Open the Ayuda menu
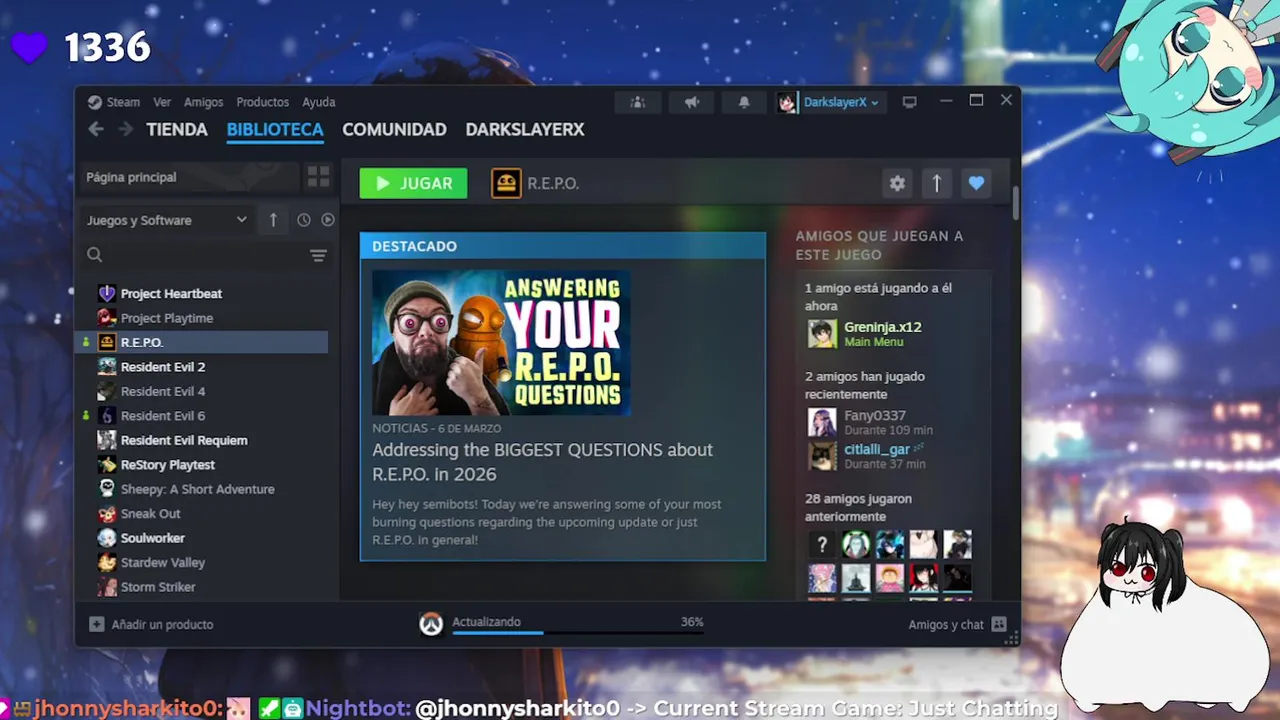 [319, 102]
